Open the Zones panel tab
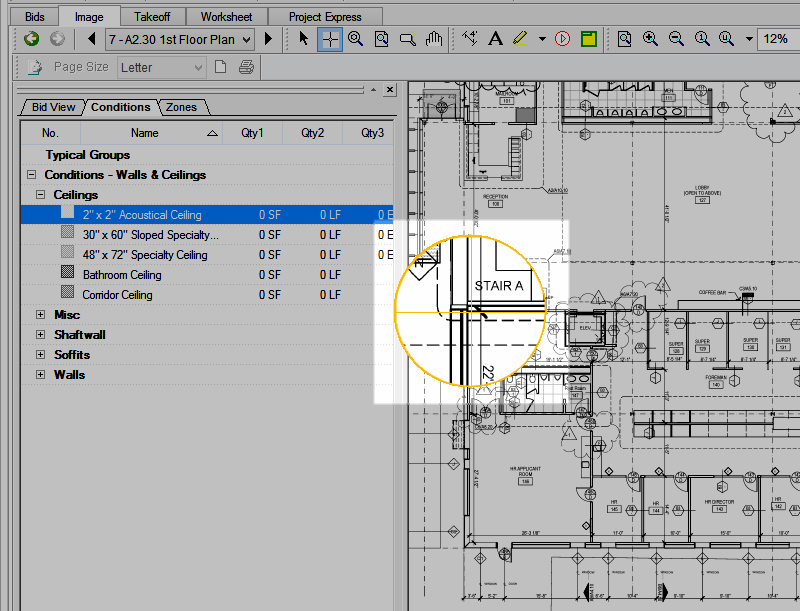 point(182,107)
